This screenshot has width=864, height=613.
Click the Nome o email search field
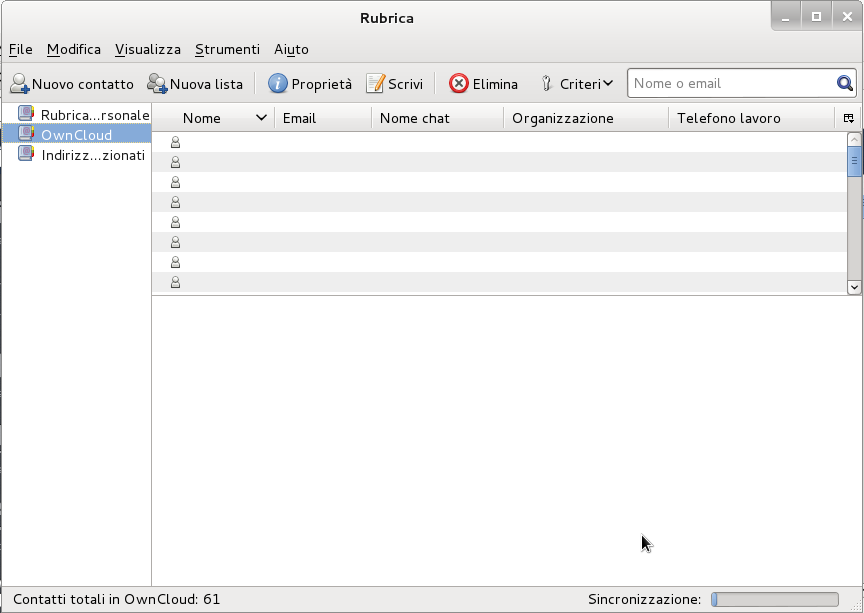(x=730, y=84)
